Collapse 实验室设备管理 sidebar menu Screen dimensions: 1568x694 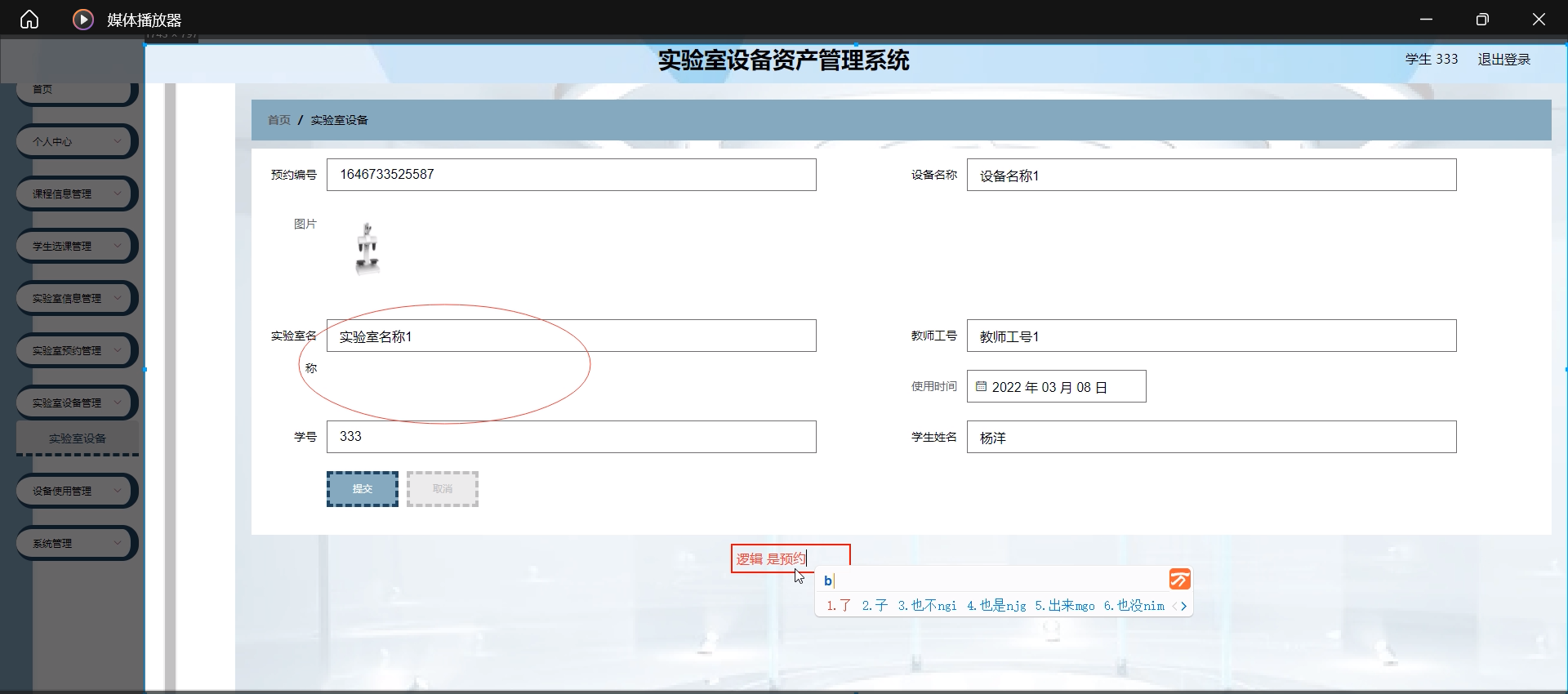click(77, 403)
